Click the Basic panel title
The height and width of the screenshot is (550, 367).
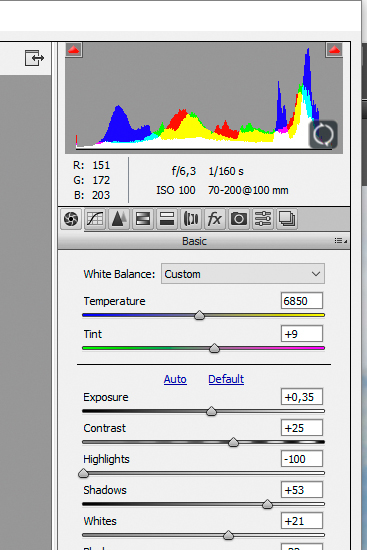point(194,241)
